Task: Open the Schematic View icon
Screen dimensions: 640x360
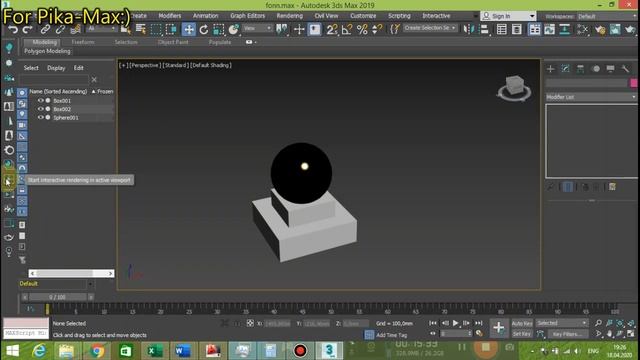Action: (x=564, y=29)
